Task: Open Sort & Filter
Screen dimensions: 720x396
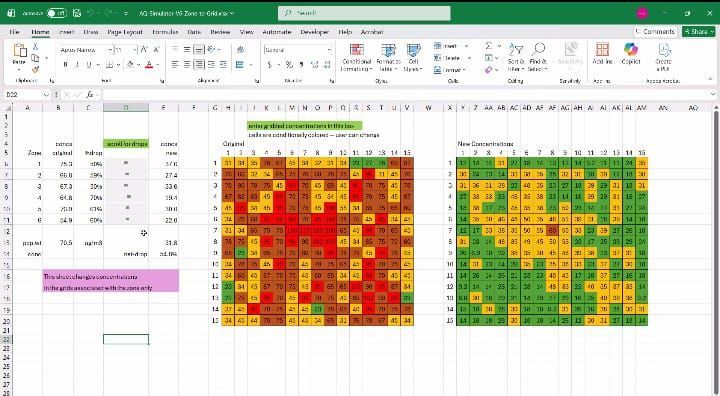Action: (x=516, y=57)
